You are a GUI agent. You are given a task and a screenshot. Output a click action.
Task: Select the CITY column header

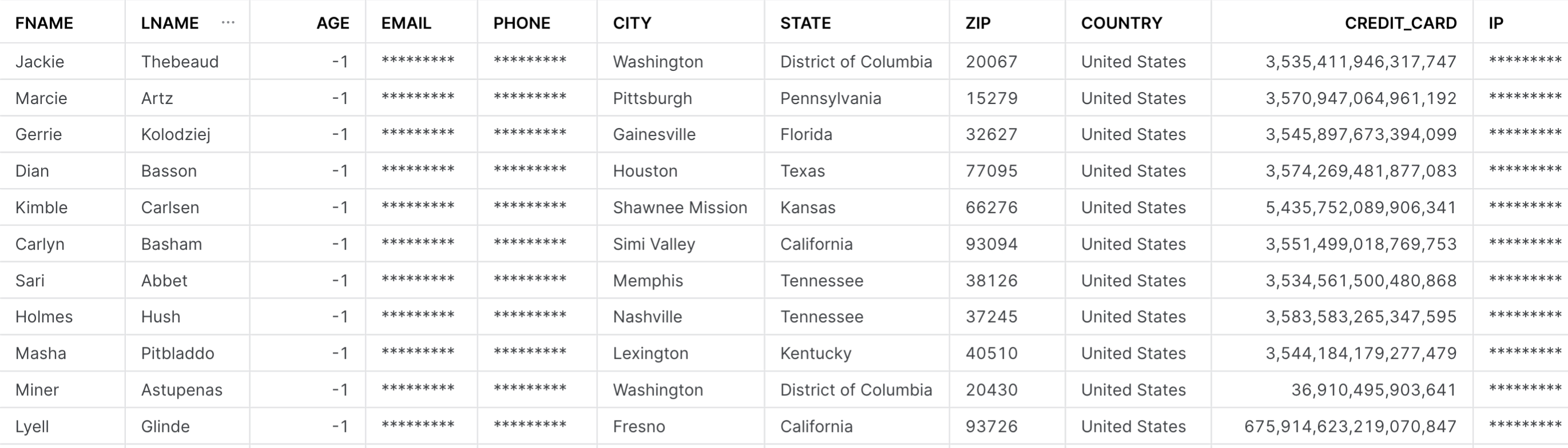coord(632,23)
